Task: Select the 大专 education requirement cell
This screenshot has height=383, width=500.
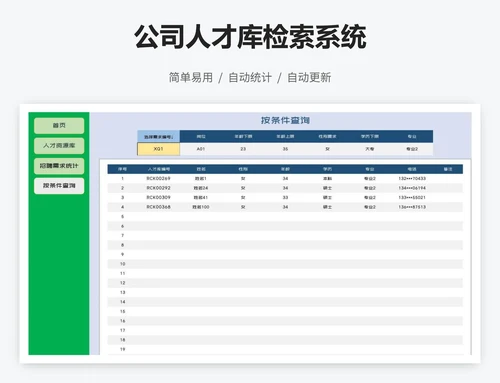Action: [370, 149]
